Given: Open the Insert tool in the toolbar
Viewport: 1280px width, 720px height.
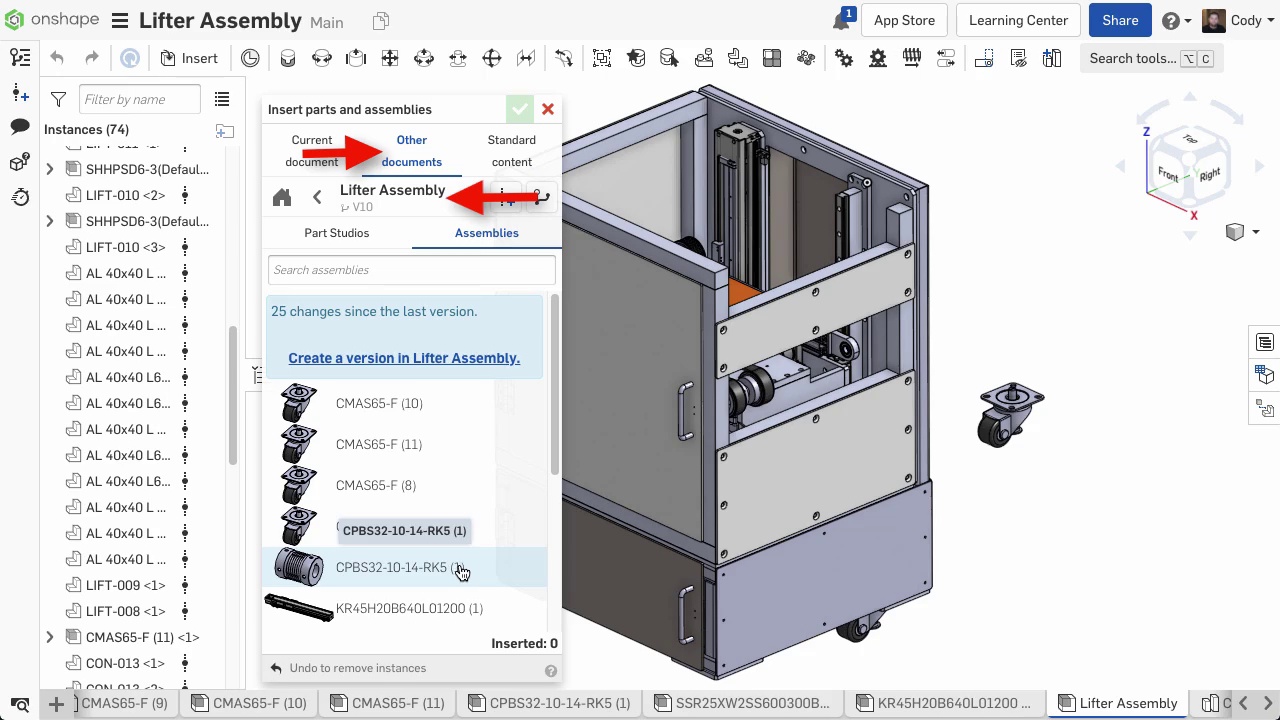Looking at the screenshot, I should 188,58.
